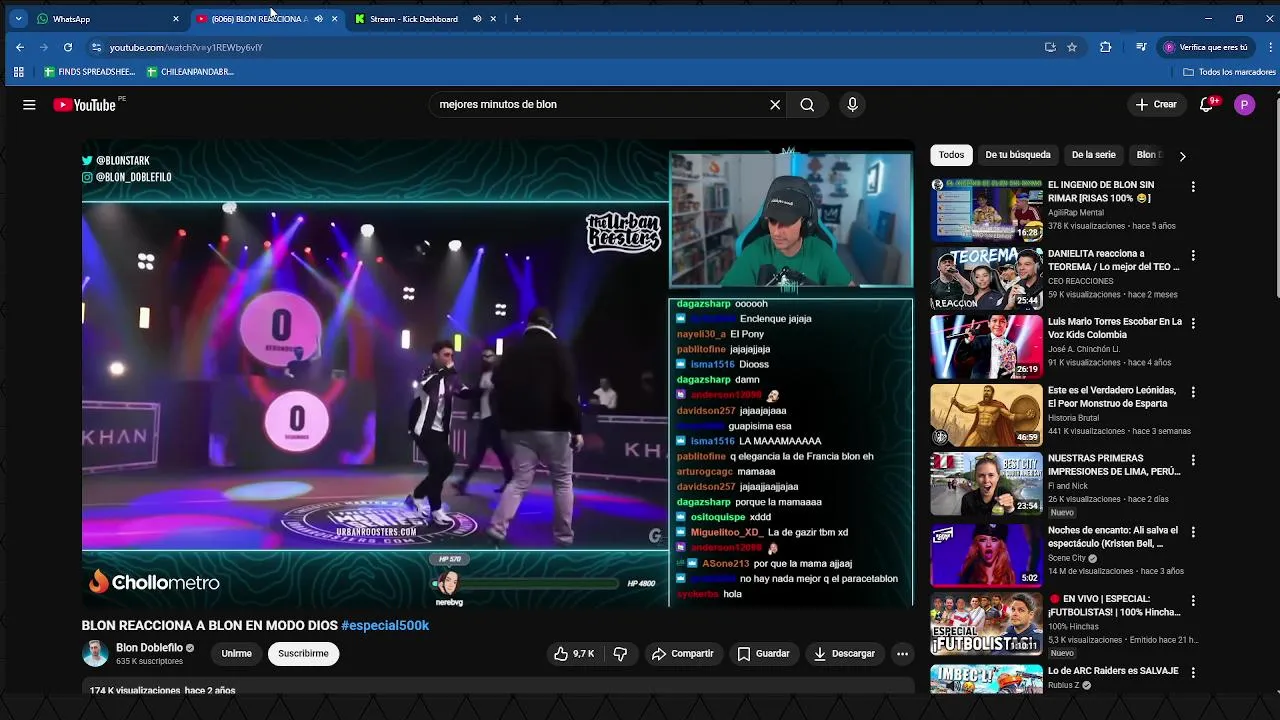Clear the search box text

[775, 104]
